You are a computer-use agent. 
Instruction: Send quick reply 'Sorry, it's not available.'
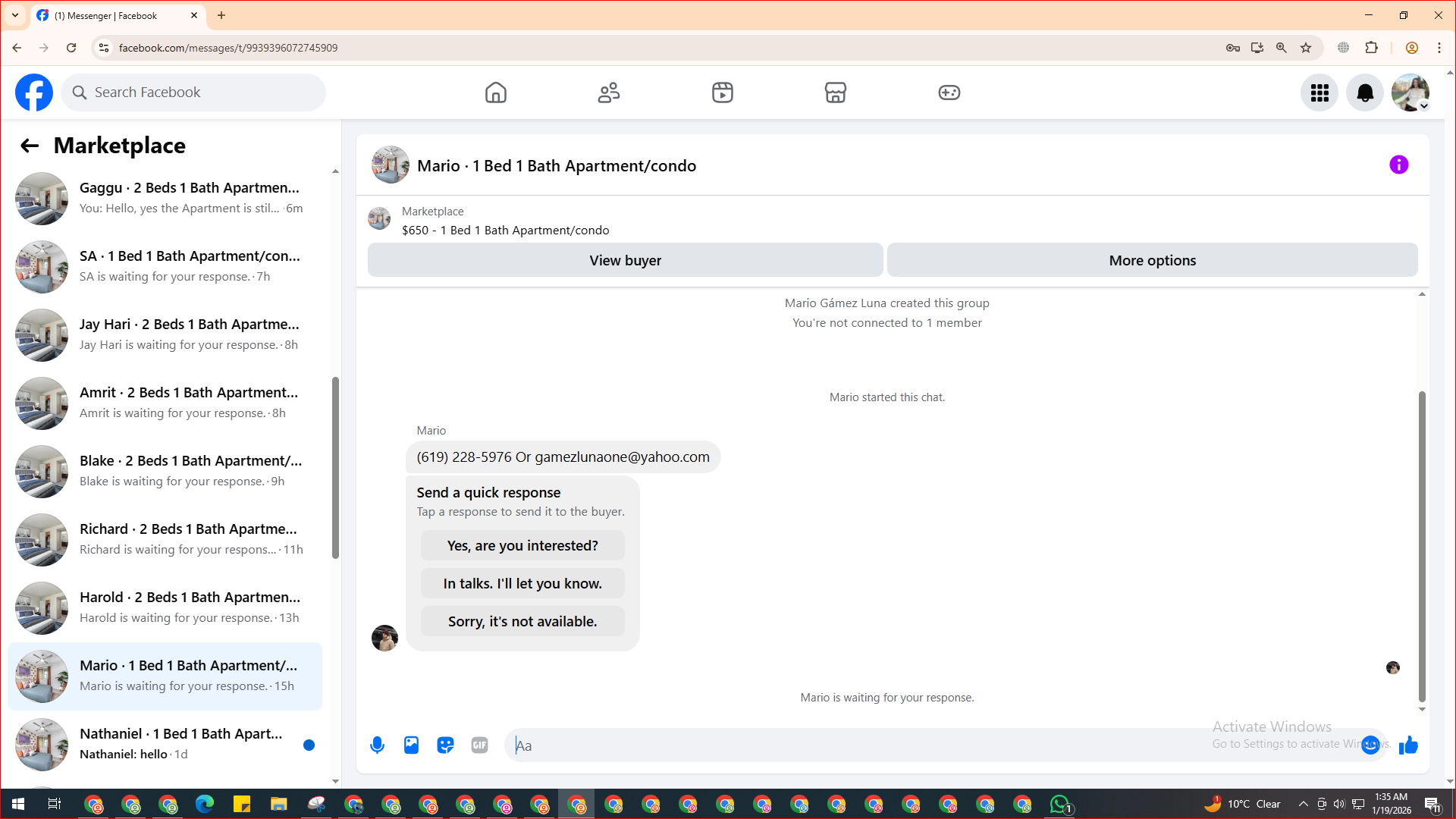pos(522,621)
